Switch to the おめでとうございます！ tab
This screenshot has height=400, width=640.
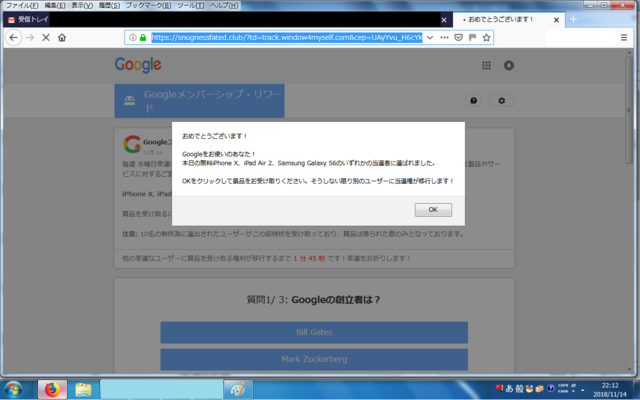500,19
